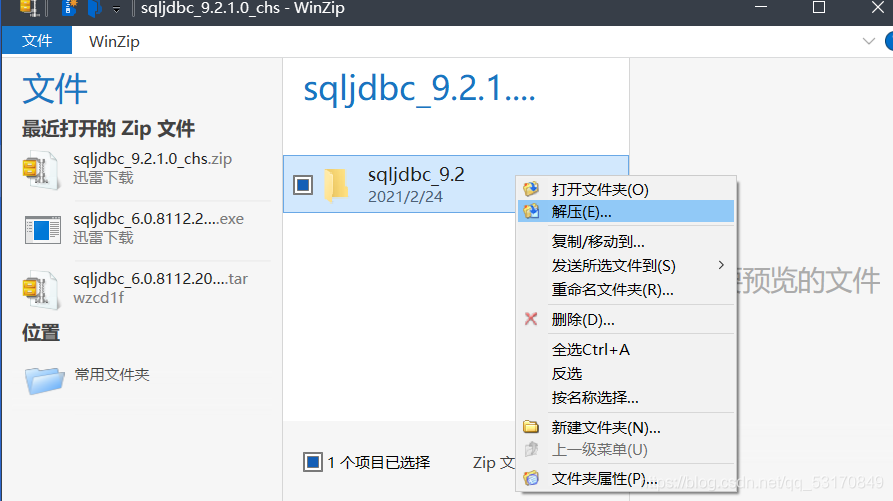Screen dimensions: 893x501
Task: Open recent archive sqljdbc_6.0.8112.20....tar
Action: tap(161, 278)
